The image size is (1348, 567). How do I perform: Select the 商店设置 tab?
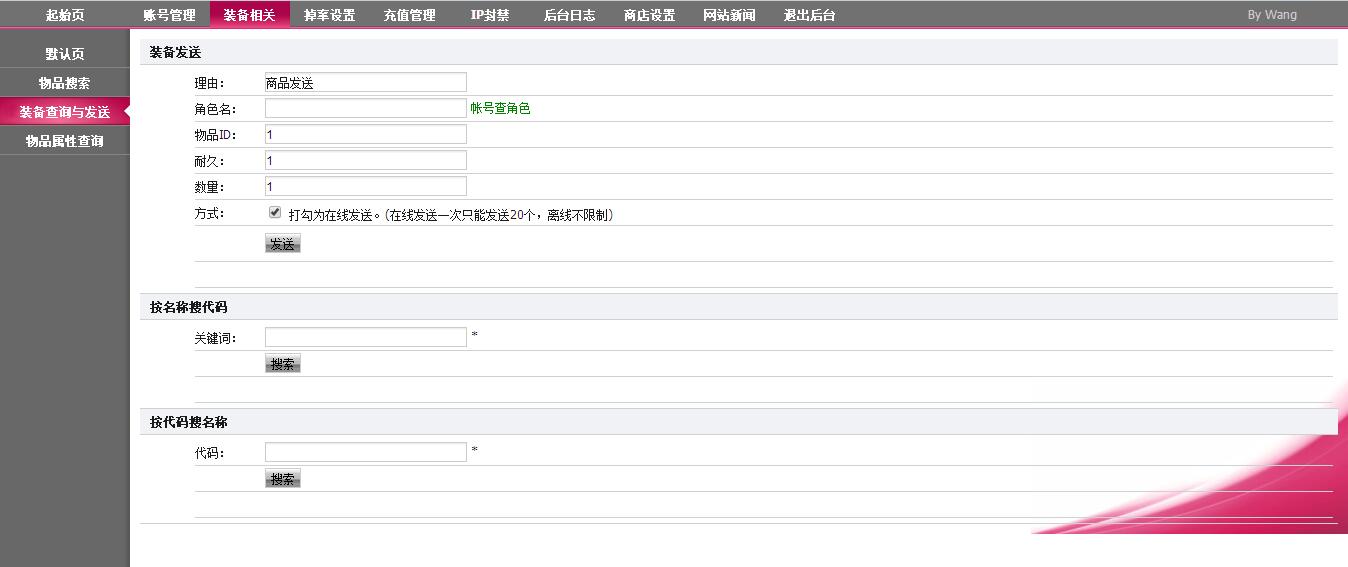(649, 15)
